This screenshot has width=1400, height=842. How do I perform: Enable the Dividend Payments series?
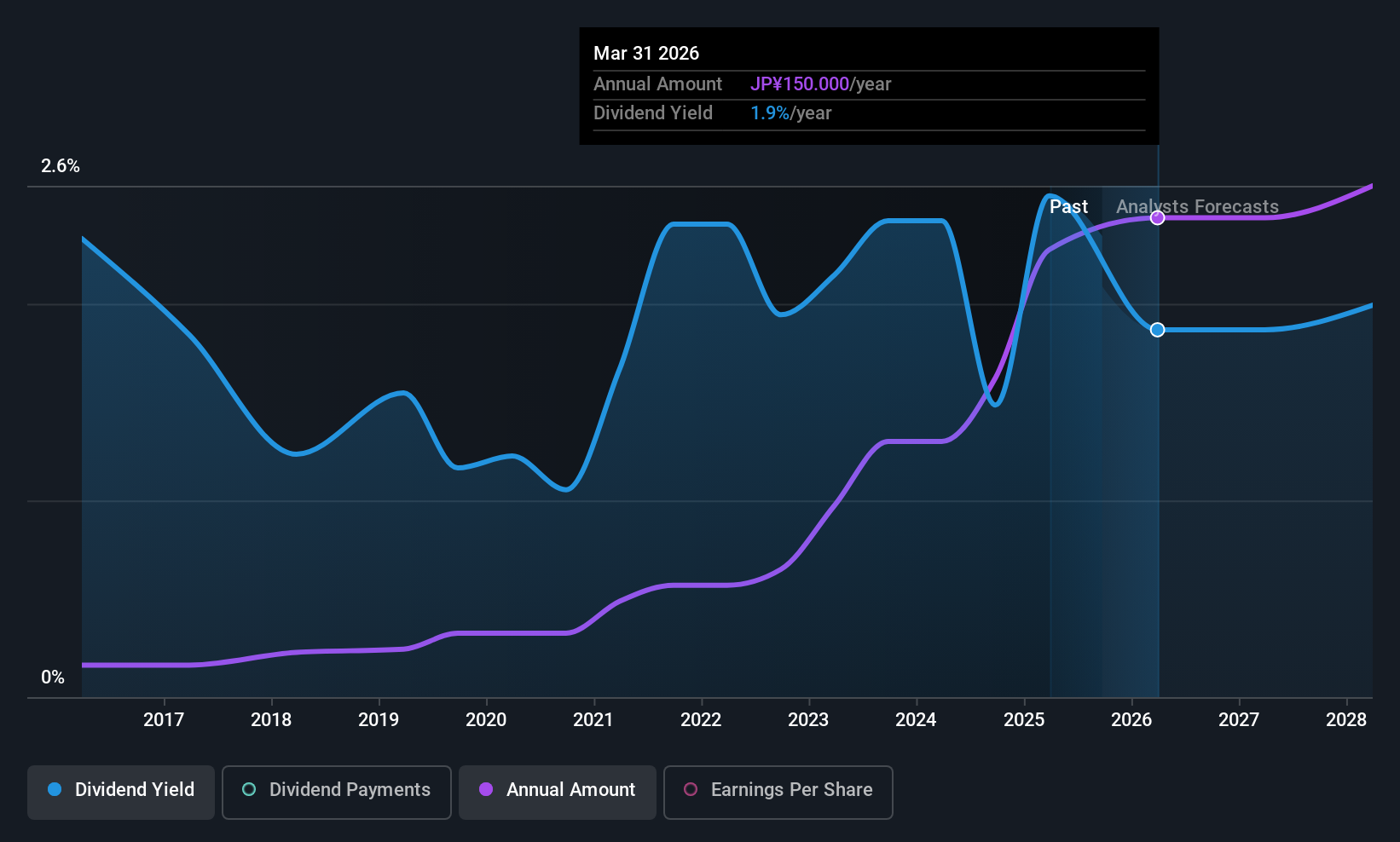(x=336, y=792)
